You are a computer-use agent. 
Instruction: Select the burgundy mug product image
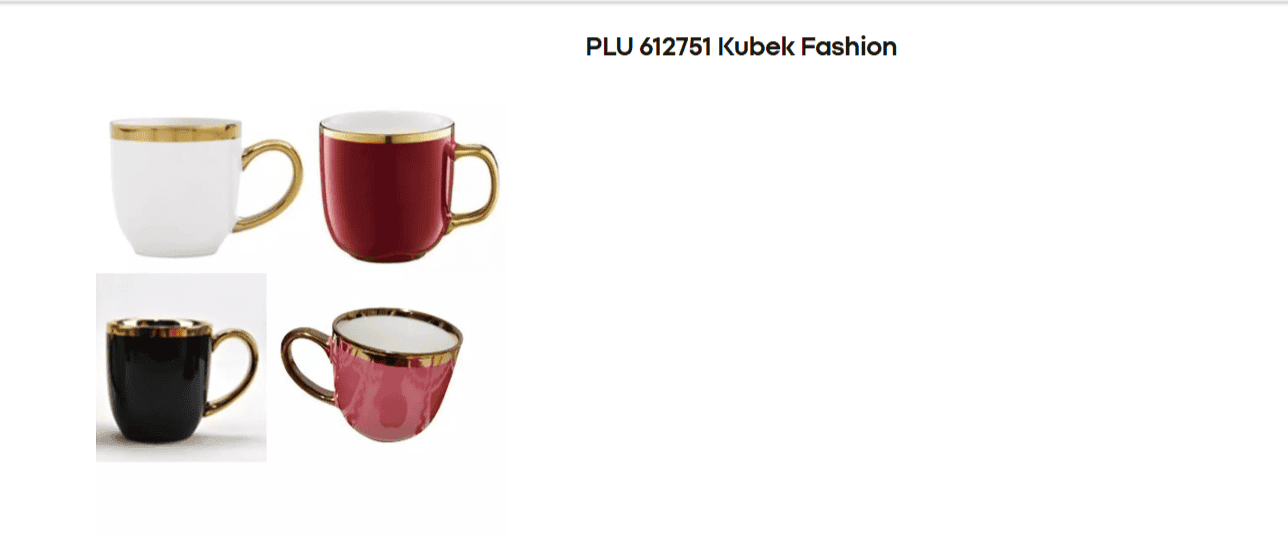(x=408, y=187)
